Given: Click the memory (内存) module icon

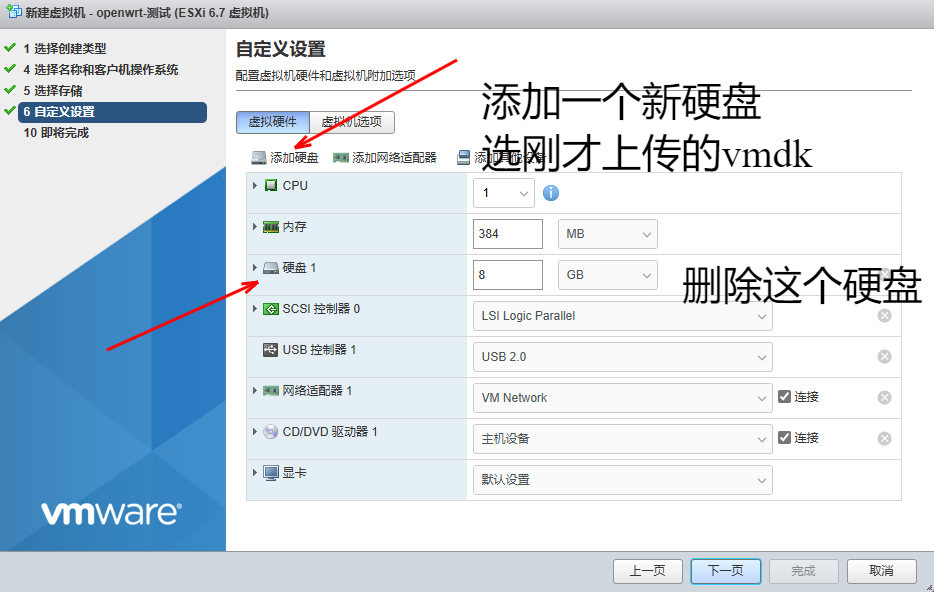Looking at the screenshot, I should tap(271, 227).
